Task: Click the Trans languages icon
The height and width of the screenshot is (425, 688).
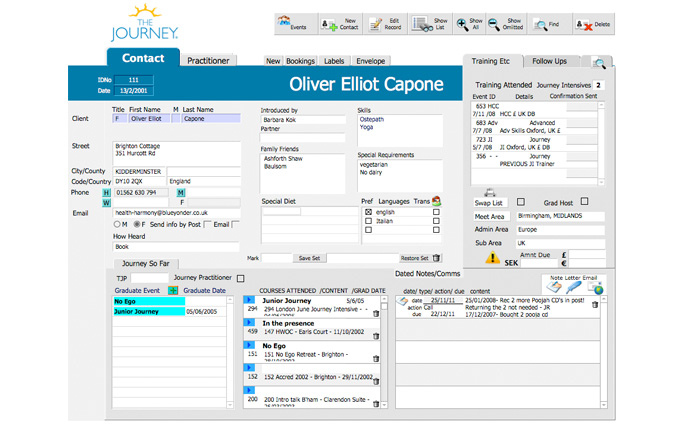Action: (x=436, y=201)
